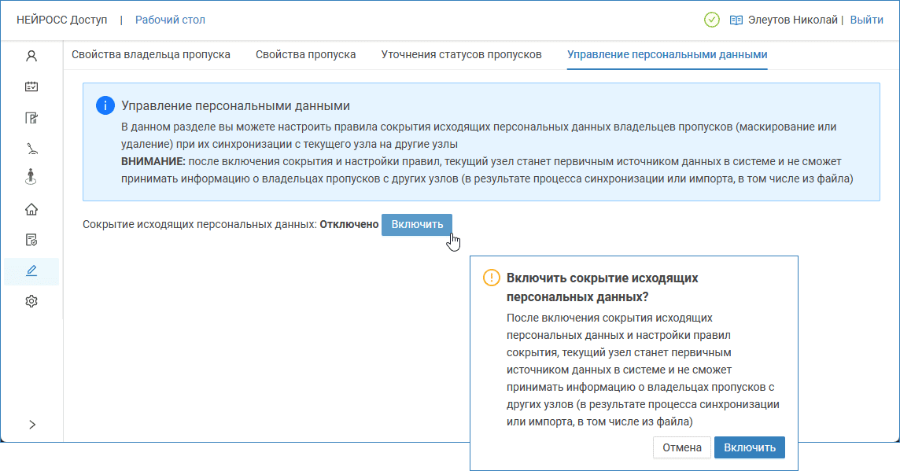Click the Выйти logout link
900x471 pixels.
point(867,20)
